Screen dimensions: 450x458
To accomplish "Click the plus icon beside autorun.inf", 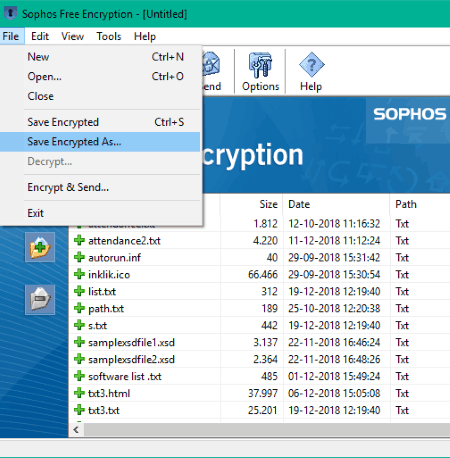I will (79, 257).
